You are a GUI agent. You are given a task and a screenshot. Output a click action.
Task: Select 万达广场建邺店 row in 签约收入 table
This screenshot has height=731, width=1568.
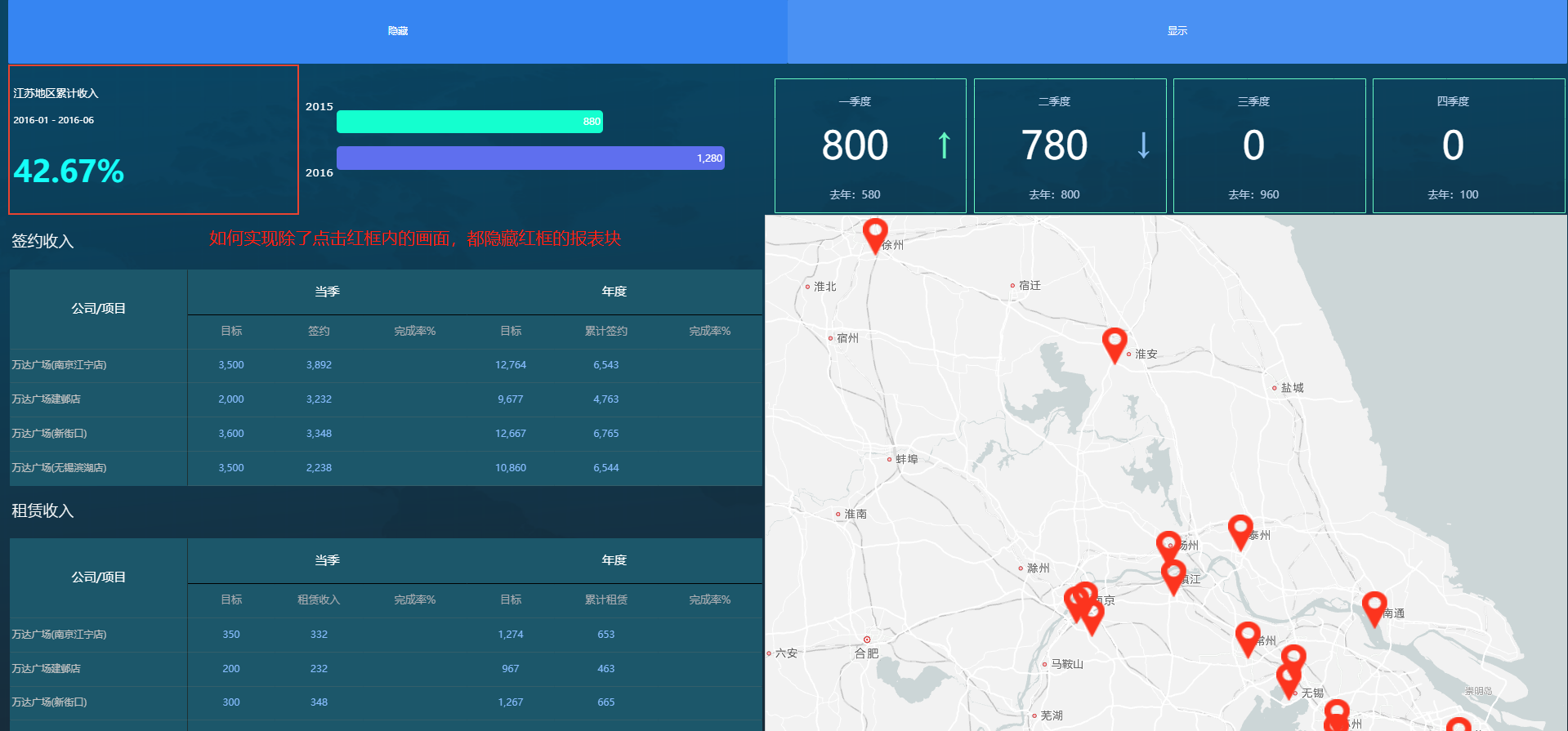tap(386, 399)
